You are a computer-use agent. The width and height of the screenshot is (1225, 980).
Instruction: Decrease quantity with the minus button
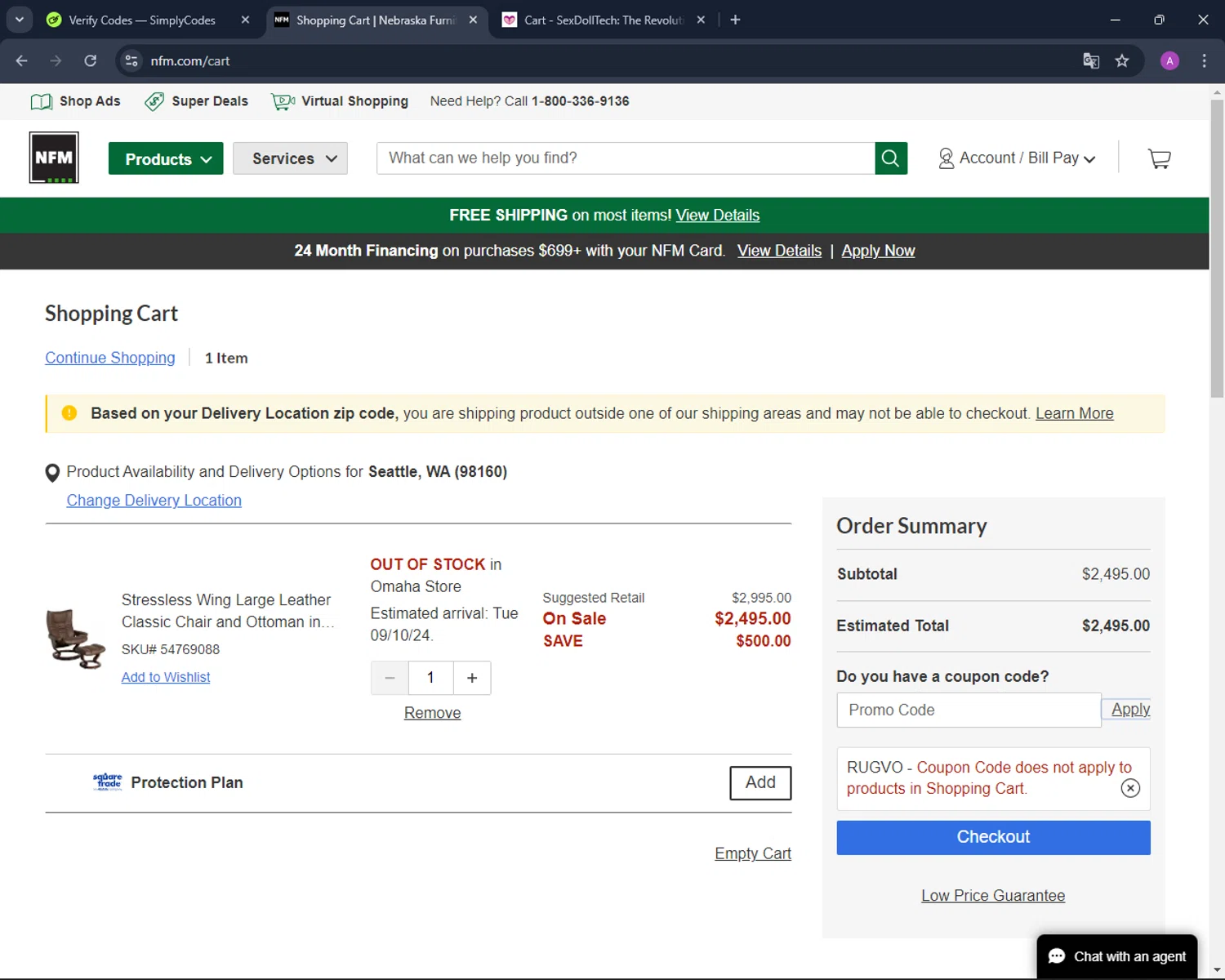(x=390, y=678)
